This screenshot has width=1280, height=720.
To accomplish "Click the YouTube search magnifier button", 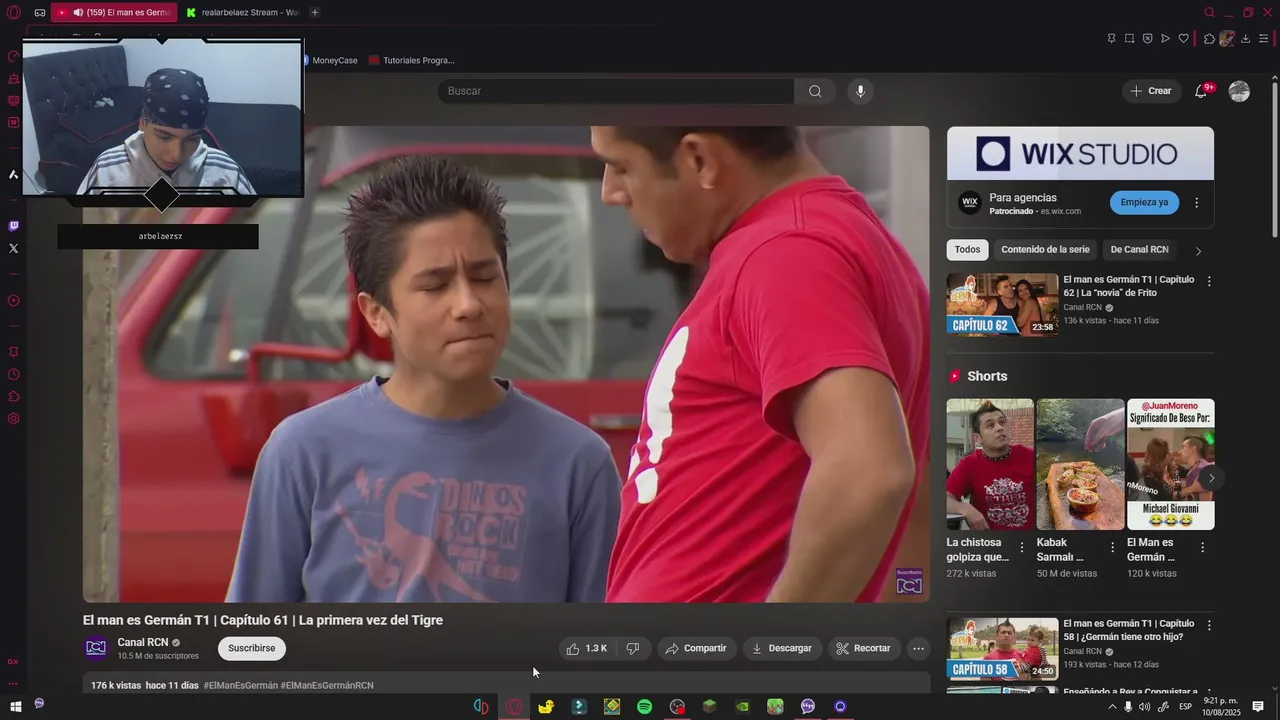I will click(x=815, y=91).
